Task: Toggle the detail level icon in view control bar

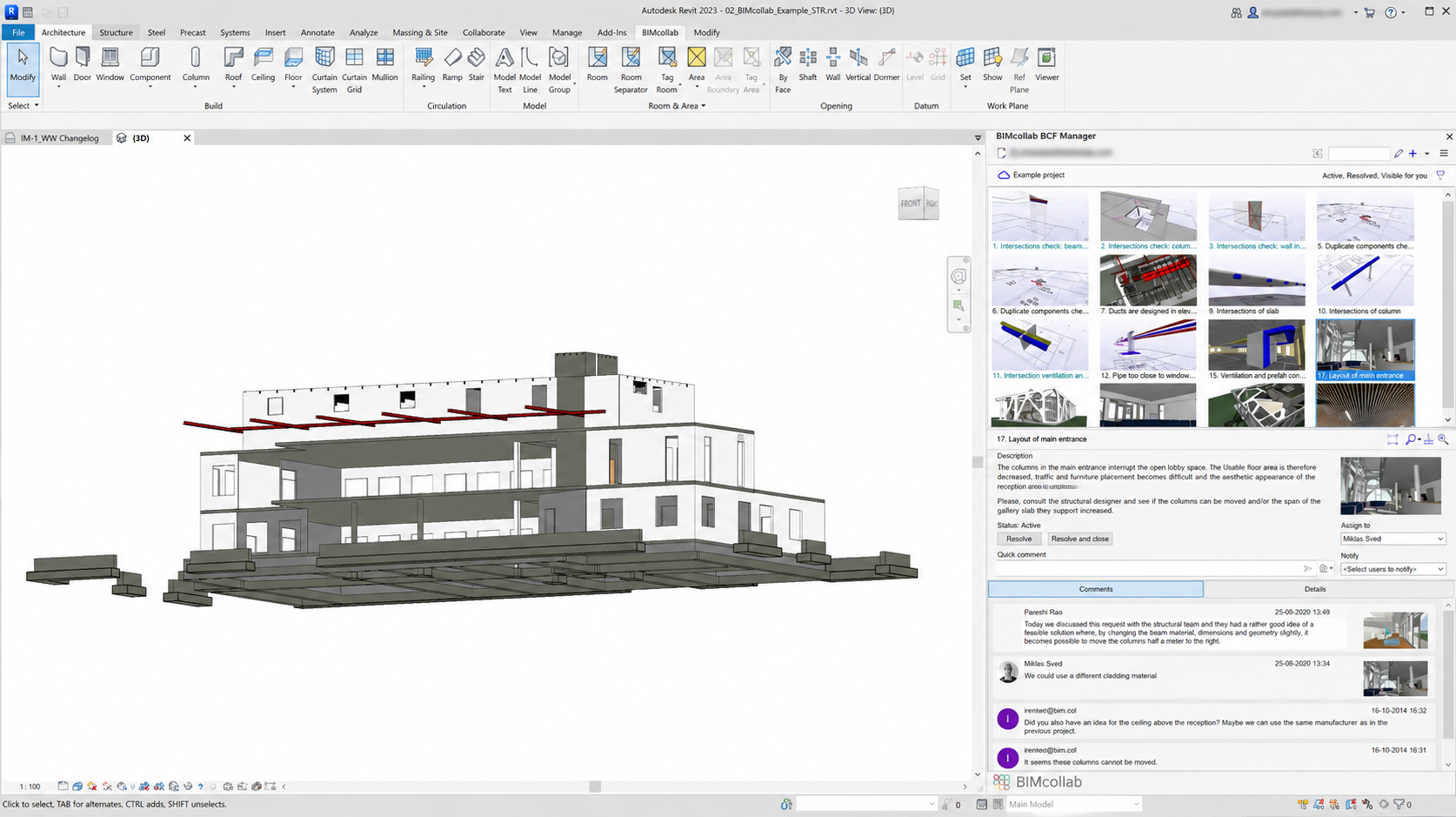Action: (x=63, y=787)
